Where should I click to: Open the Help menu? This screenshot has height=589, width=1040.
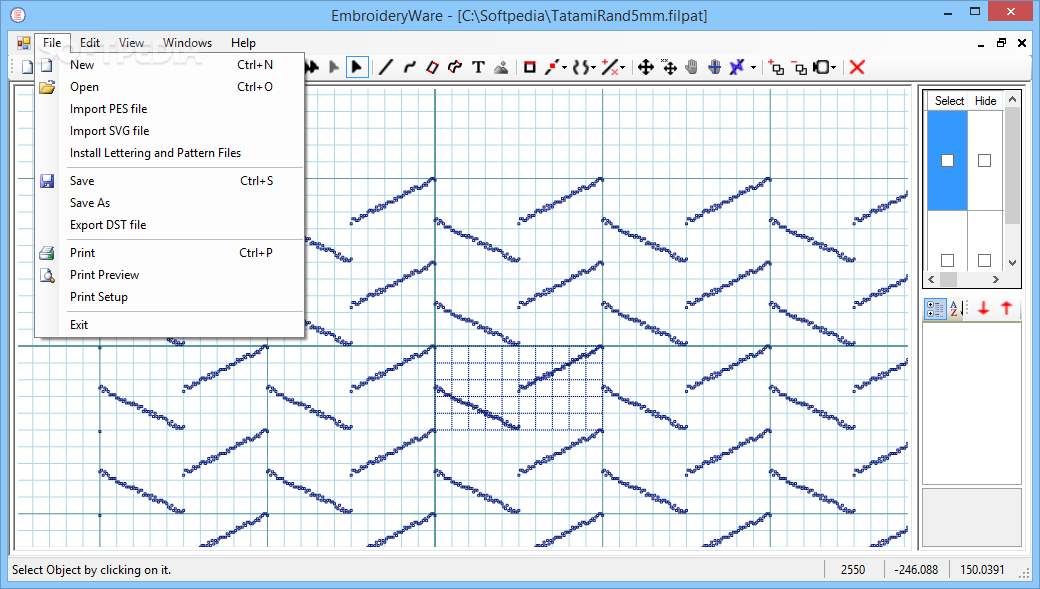coord(243,42)
